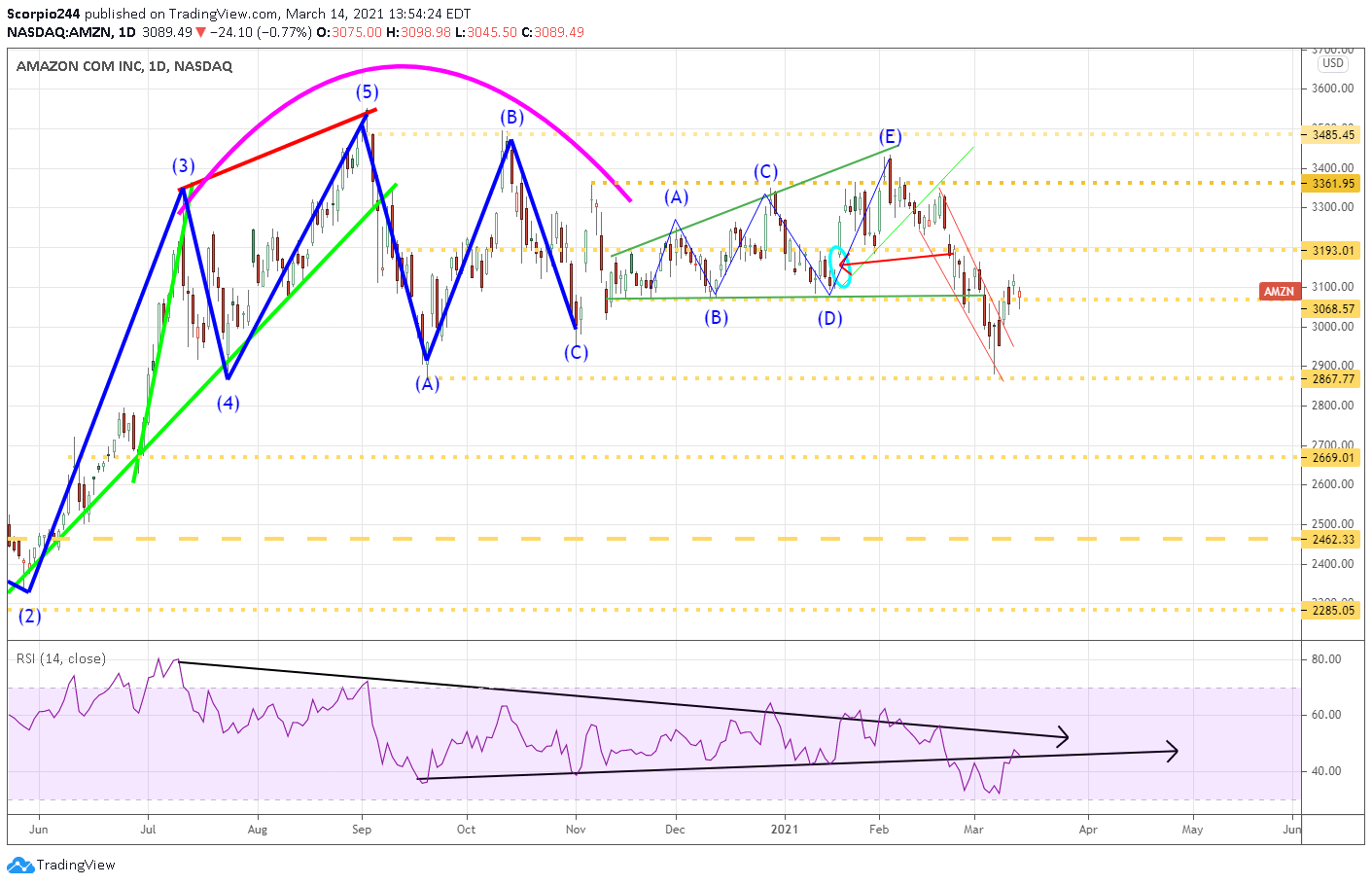Select the 2021 label on the time axis
The height and width of the screenshot is (885, 1372).
[785, 831]
